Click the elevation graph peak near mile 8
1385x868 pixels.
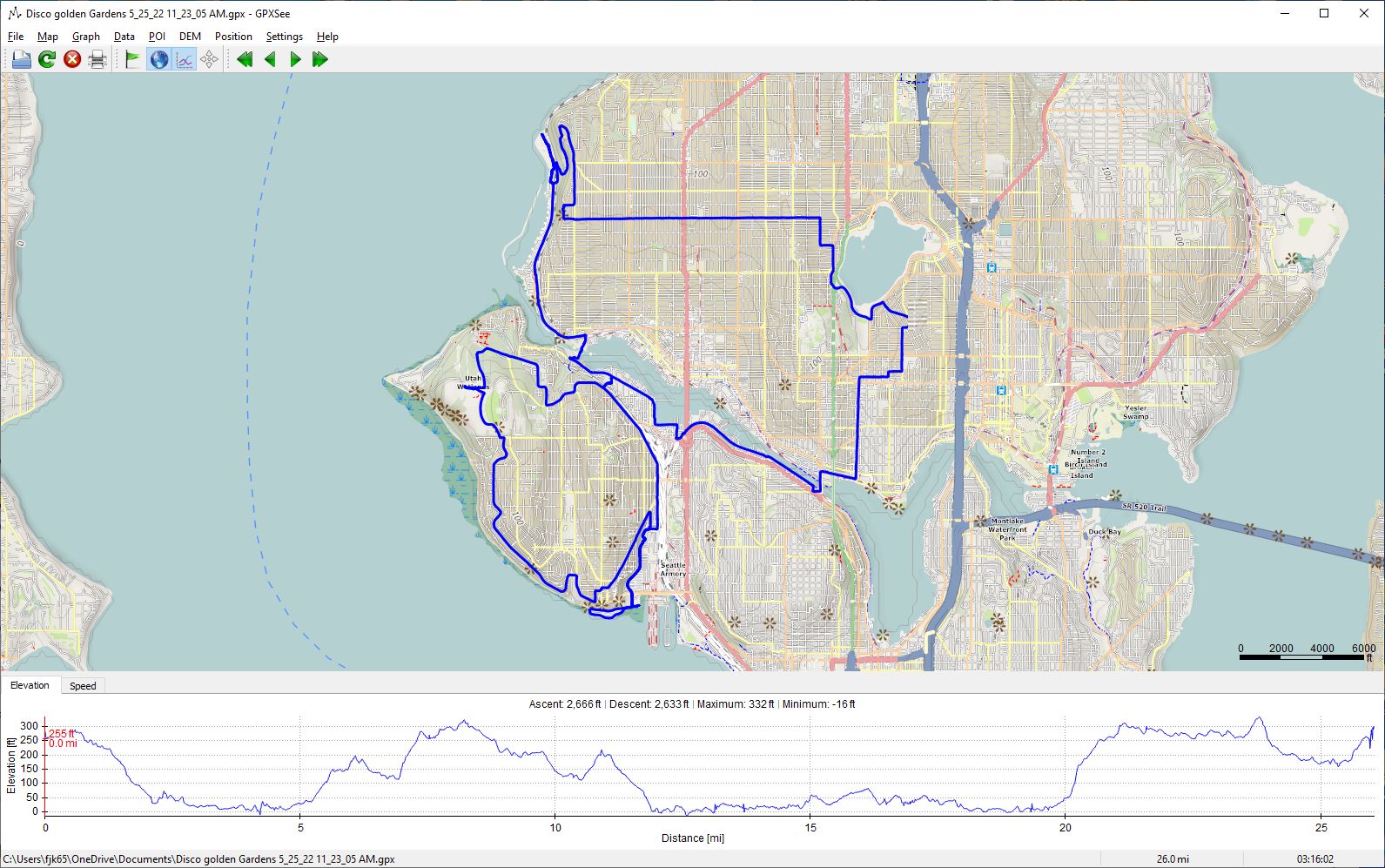[464, 722]
